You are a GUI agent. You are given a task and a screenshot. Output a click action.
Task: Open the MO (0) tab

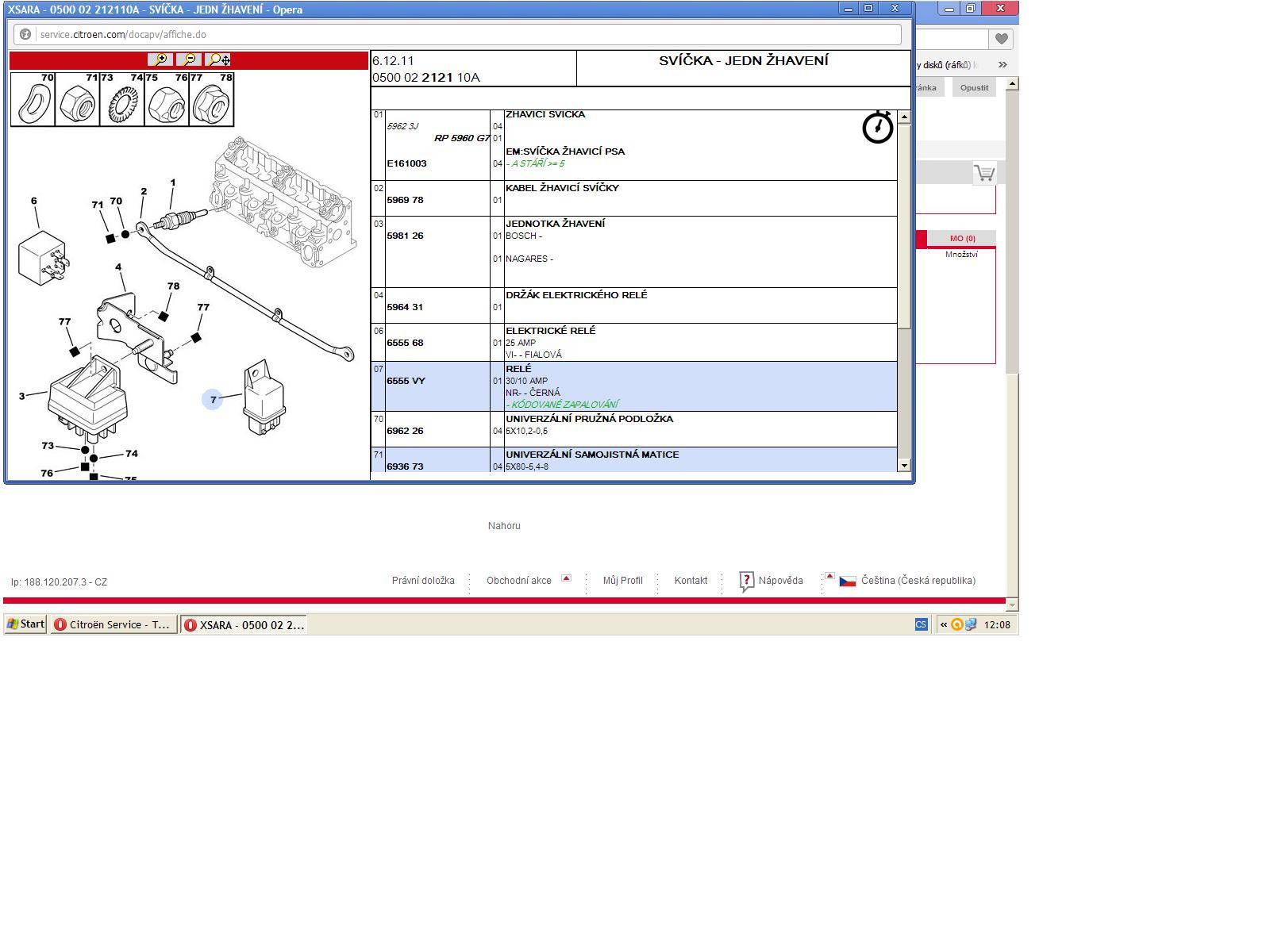(962, 239)
